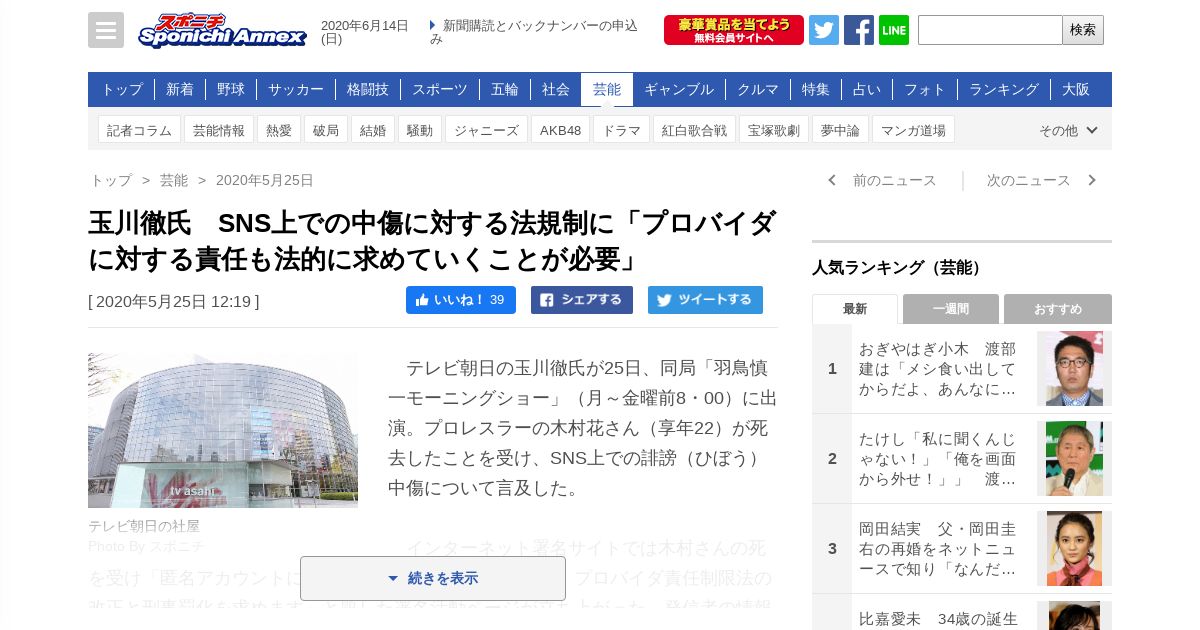The height and width of the screenshot is (630, 1200).
Task: Open 特集 navigation item
Action: pyautogui.click(x=816, y=89)
